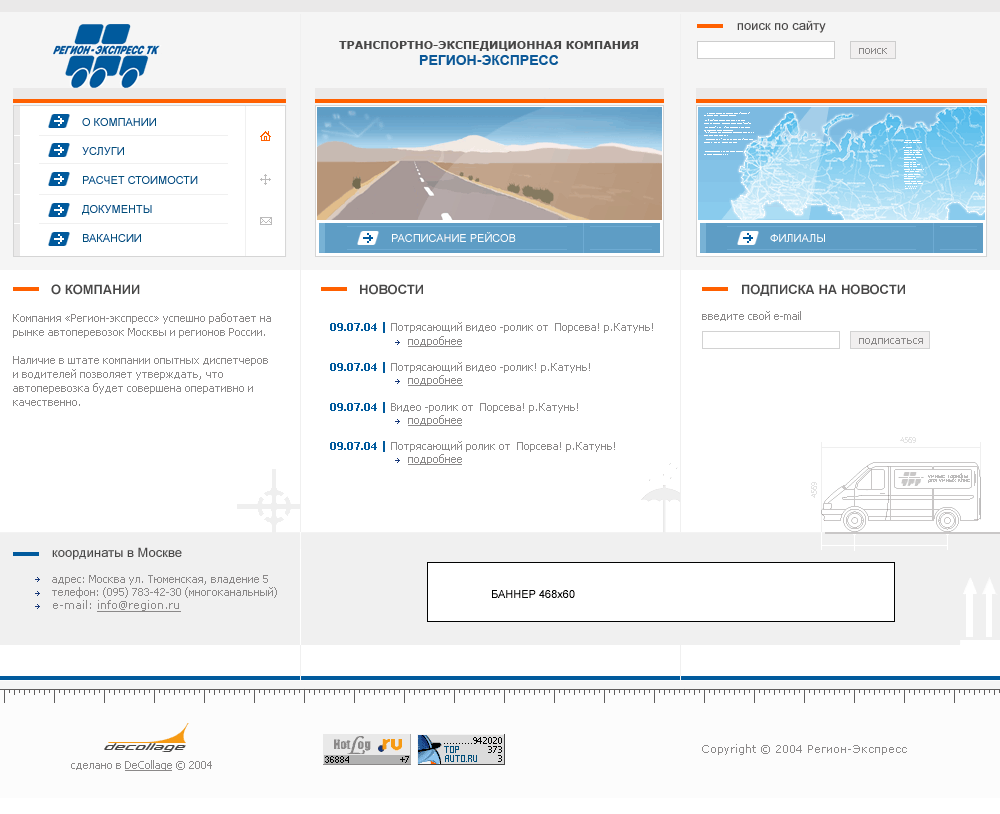Click the arrow icon beside РАСЧЕТ СТОИМОСТИ
This screenshot has width=1000, height=814.
59,179
